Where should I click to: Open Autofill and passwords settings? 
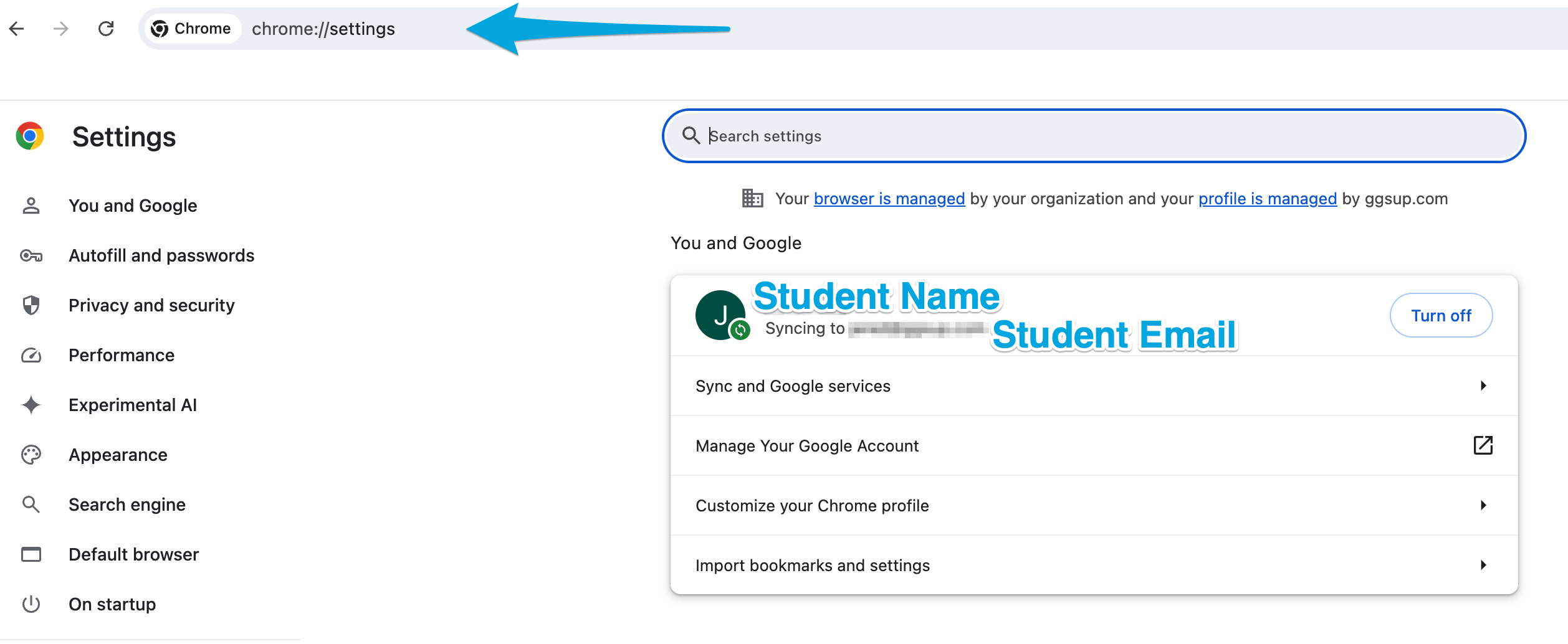pyautogui.click(x=161, y=255)
